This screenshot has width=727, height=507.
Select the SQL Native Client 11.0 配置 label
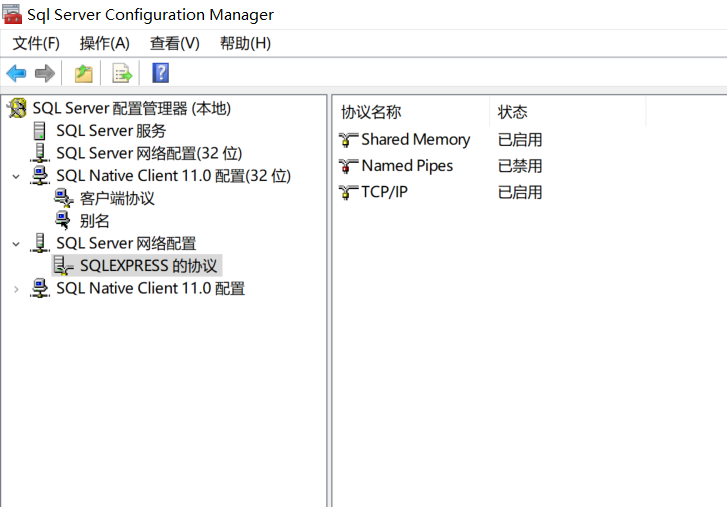(x=151, y=288)
